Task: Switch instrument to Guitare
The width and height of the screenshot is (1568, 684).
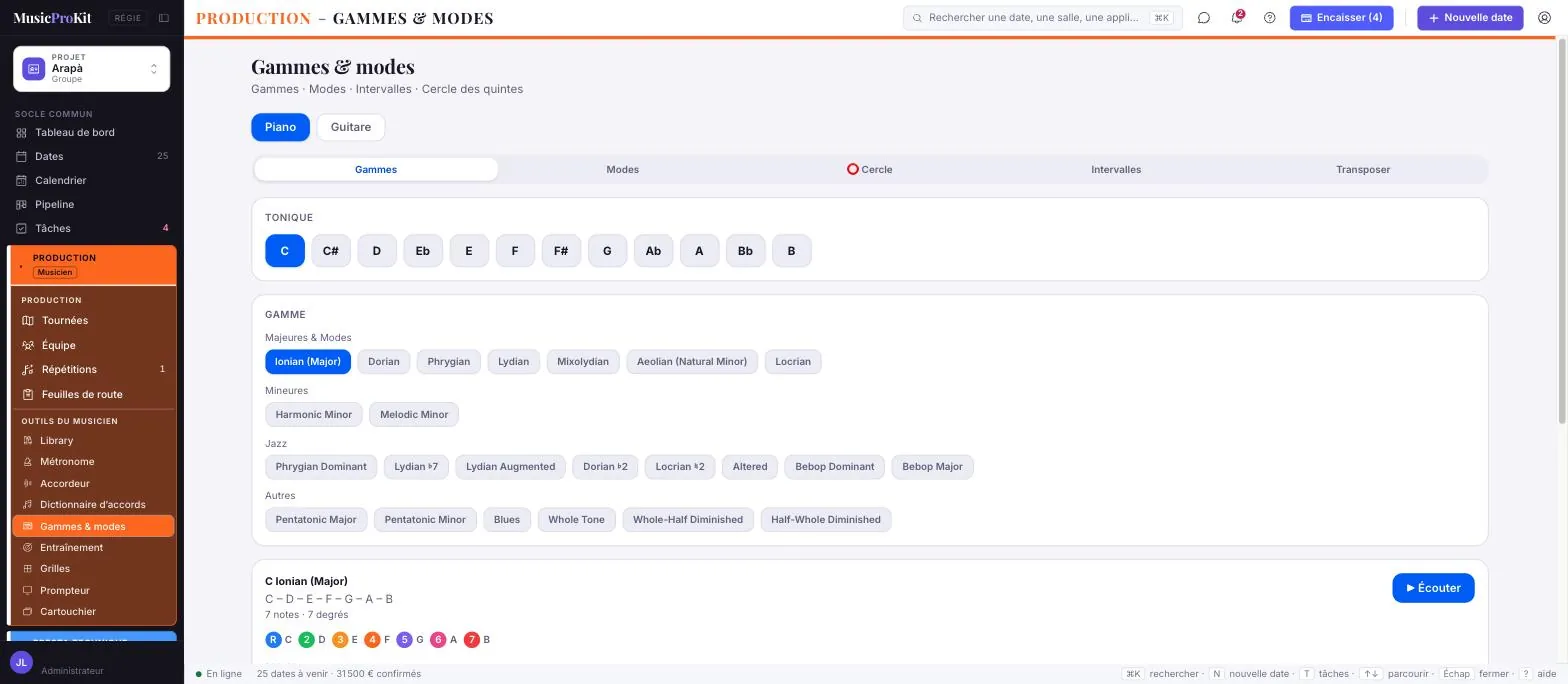Action: click(351, 127)
